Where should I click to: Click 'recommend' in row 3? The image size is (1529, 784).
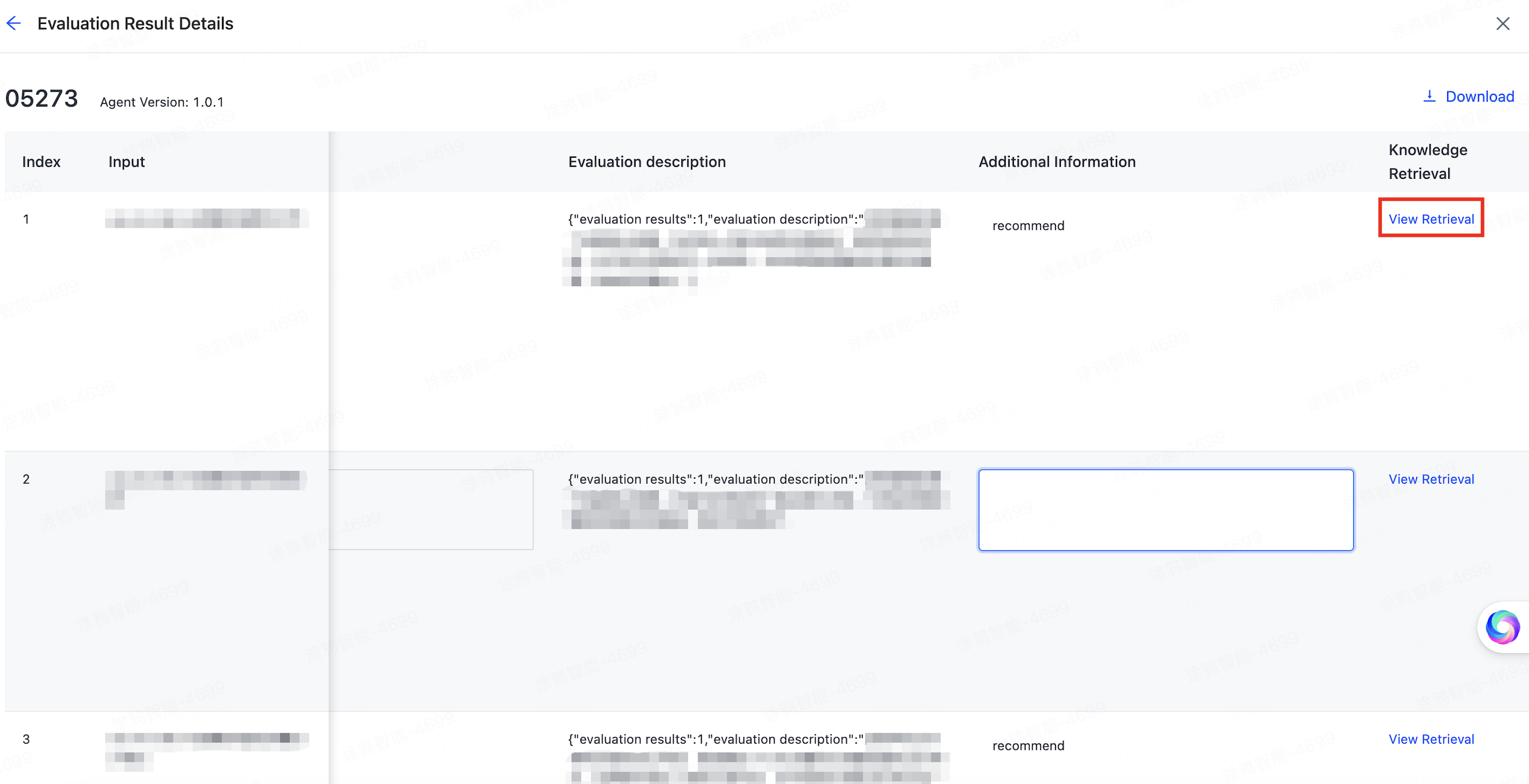(1028, 746)
